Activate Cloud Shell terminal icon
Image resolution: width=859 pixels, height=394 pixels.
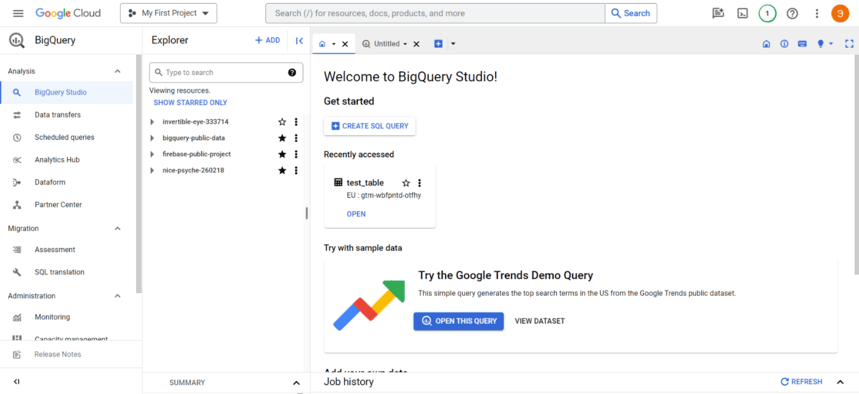point(742,14)
